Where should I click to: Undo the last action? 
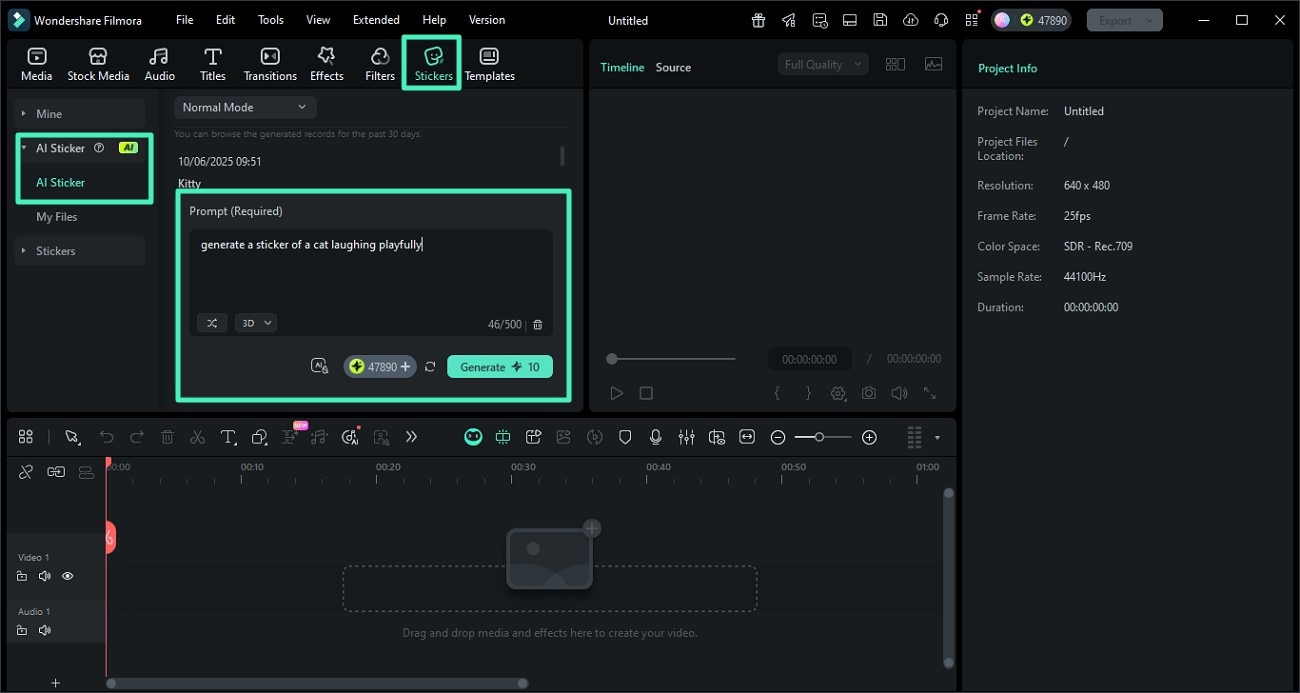click(107, 437)
